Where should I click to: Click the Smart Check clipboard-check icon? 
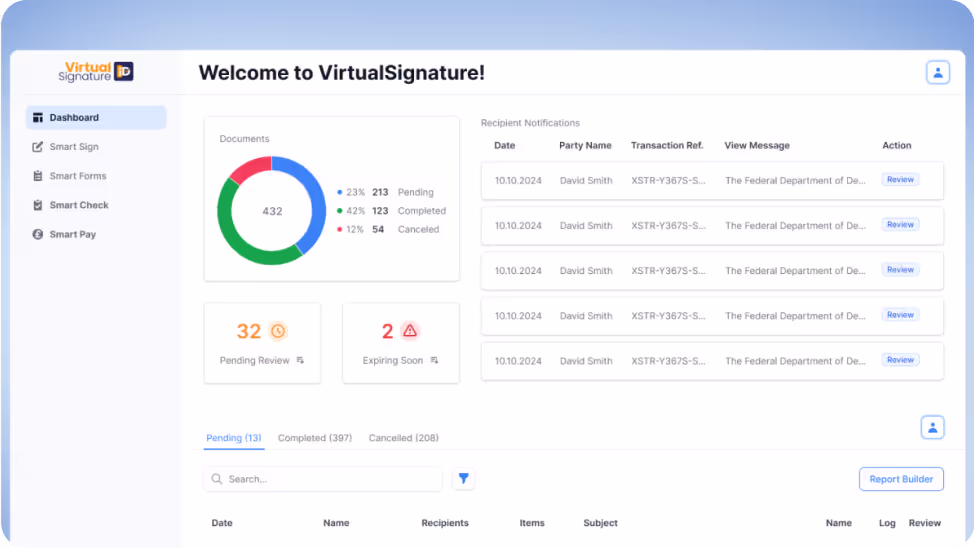point(38,205)
